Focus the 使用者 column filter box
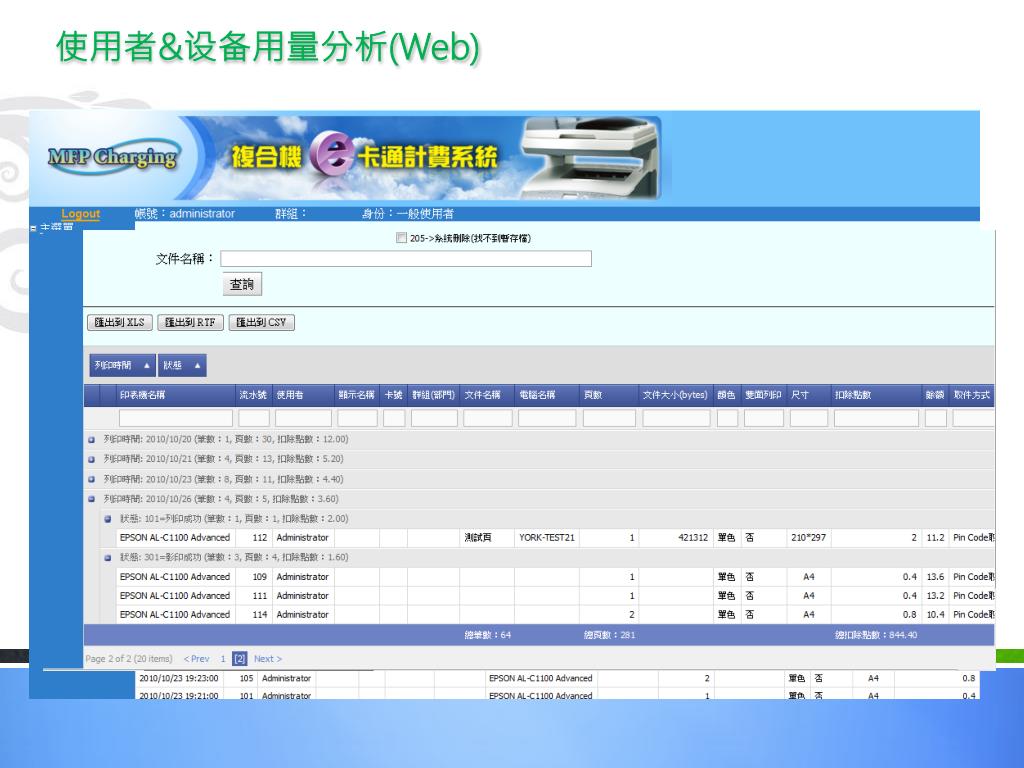The image size is (1024, 768). tap(303, 419)
